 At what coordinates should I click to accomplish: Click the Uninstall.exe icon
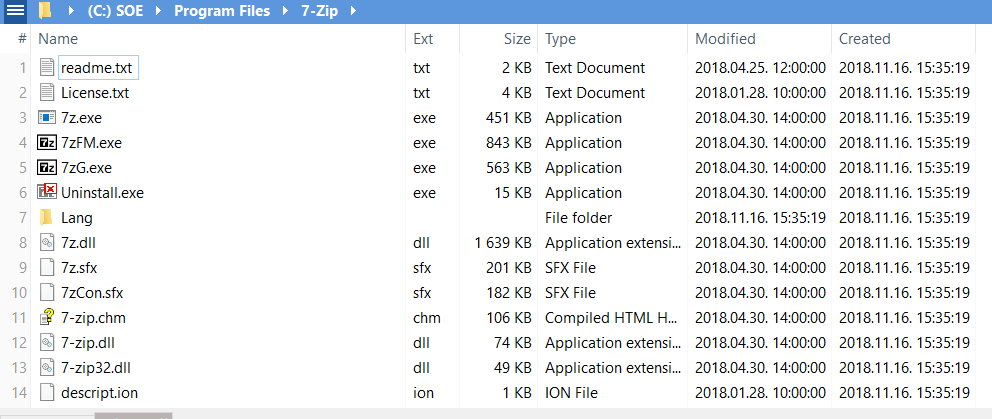47,193
